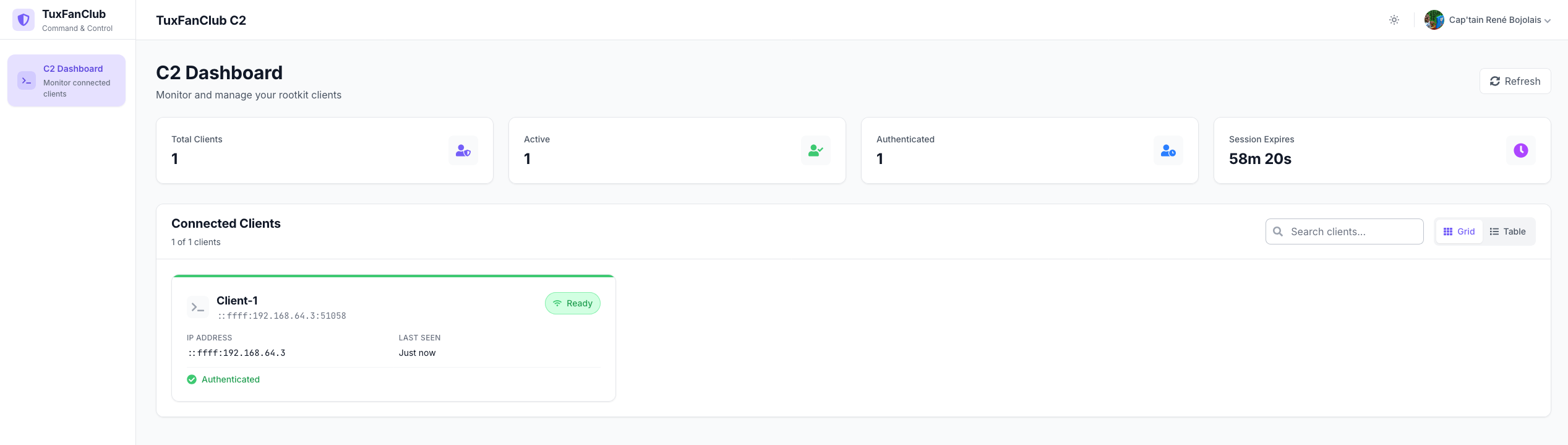Click the Refresh button
Viewport: 1568px width, 445px height.
[1515, 81]
